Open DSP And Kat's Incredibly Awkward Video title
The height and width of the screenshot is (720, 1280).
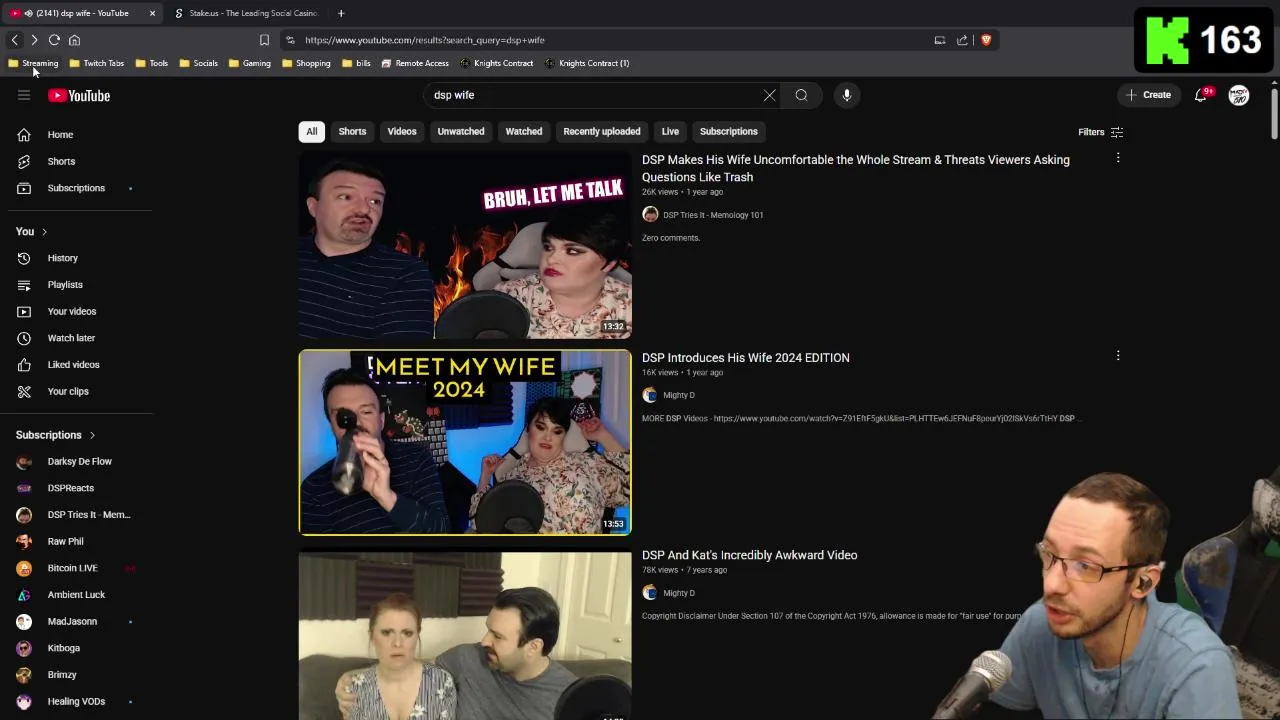pyautogui.click(x=749, y=555)
